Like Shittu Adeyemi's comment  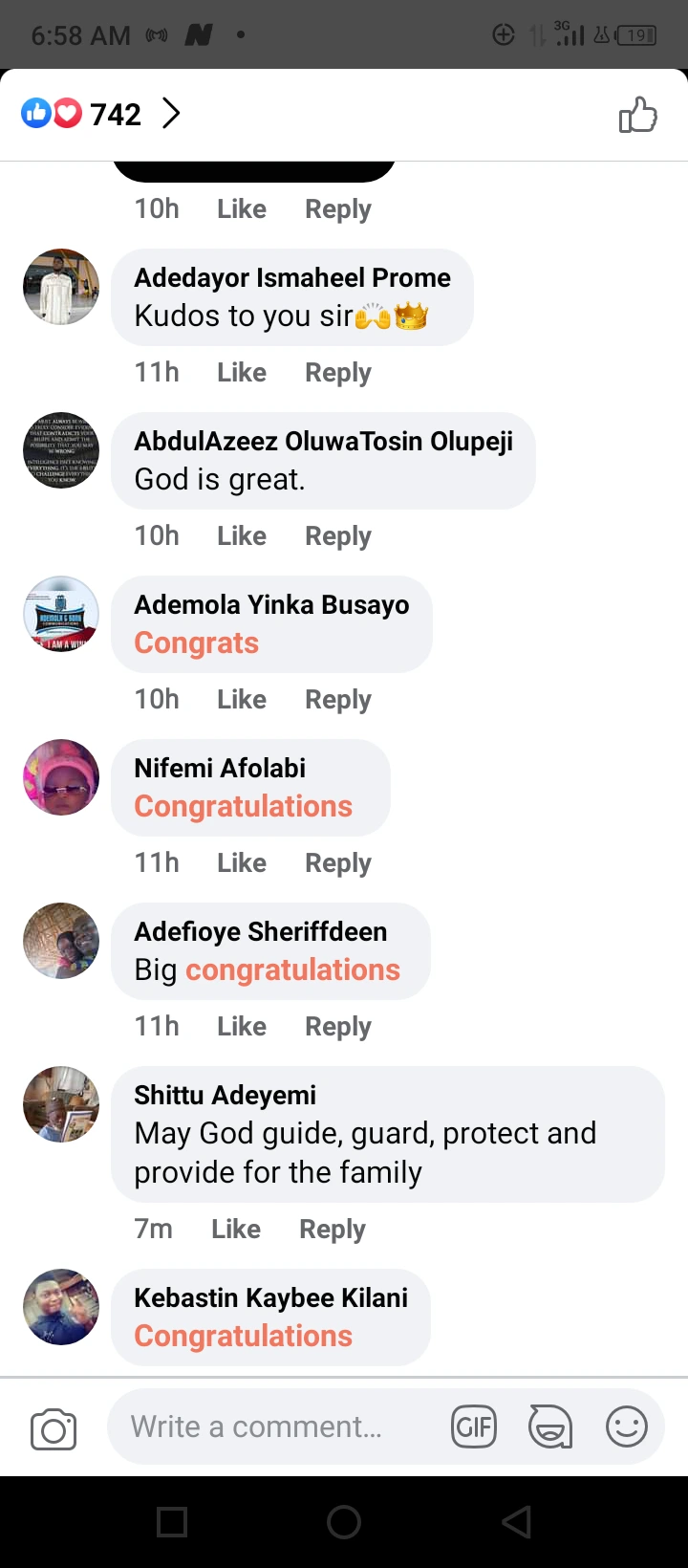coord(235,1229)
